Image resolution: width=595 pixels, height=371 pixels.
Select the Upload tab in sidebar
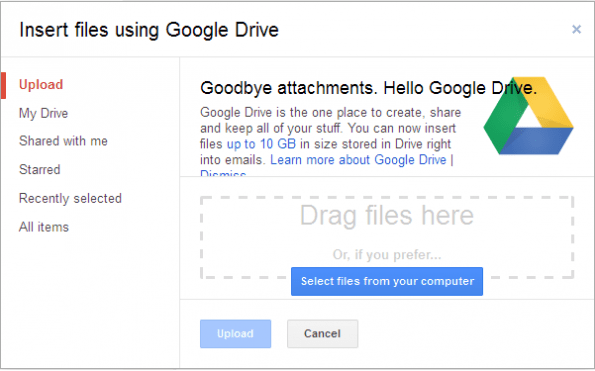coord(41,85)
